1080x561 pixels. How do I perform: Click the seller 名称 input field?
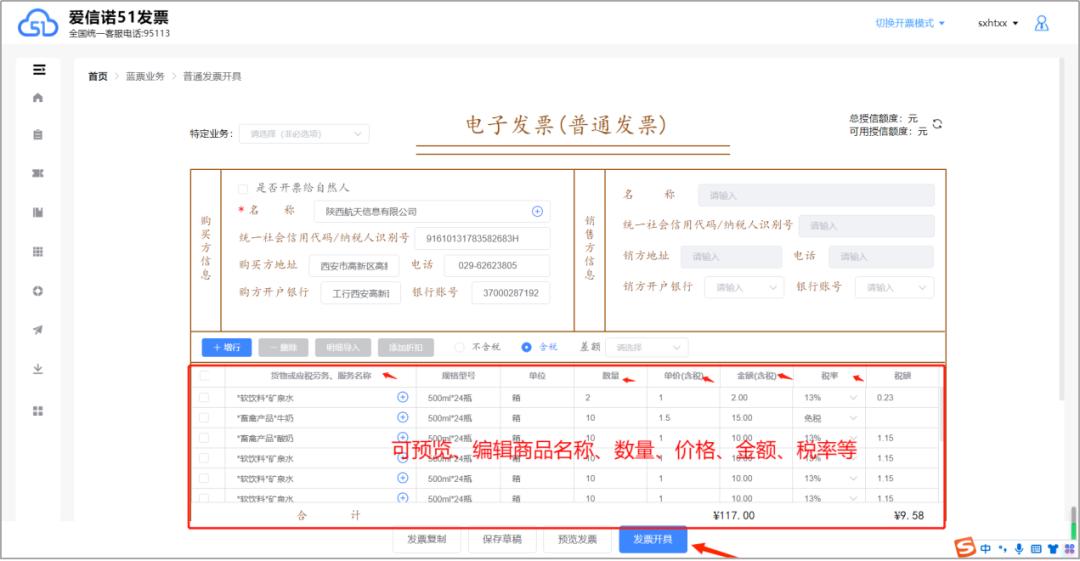coord(816,196)
